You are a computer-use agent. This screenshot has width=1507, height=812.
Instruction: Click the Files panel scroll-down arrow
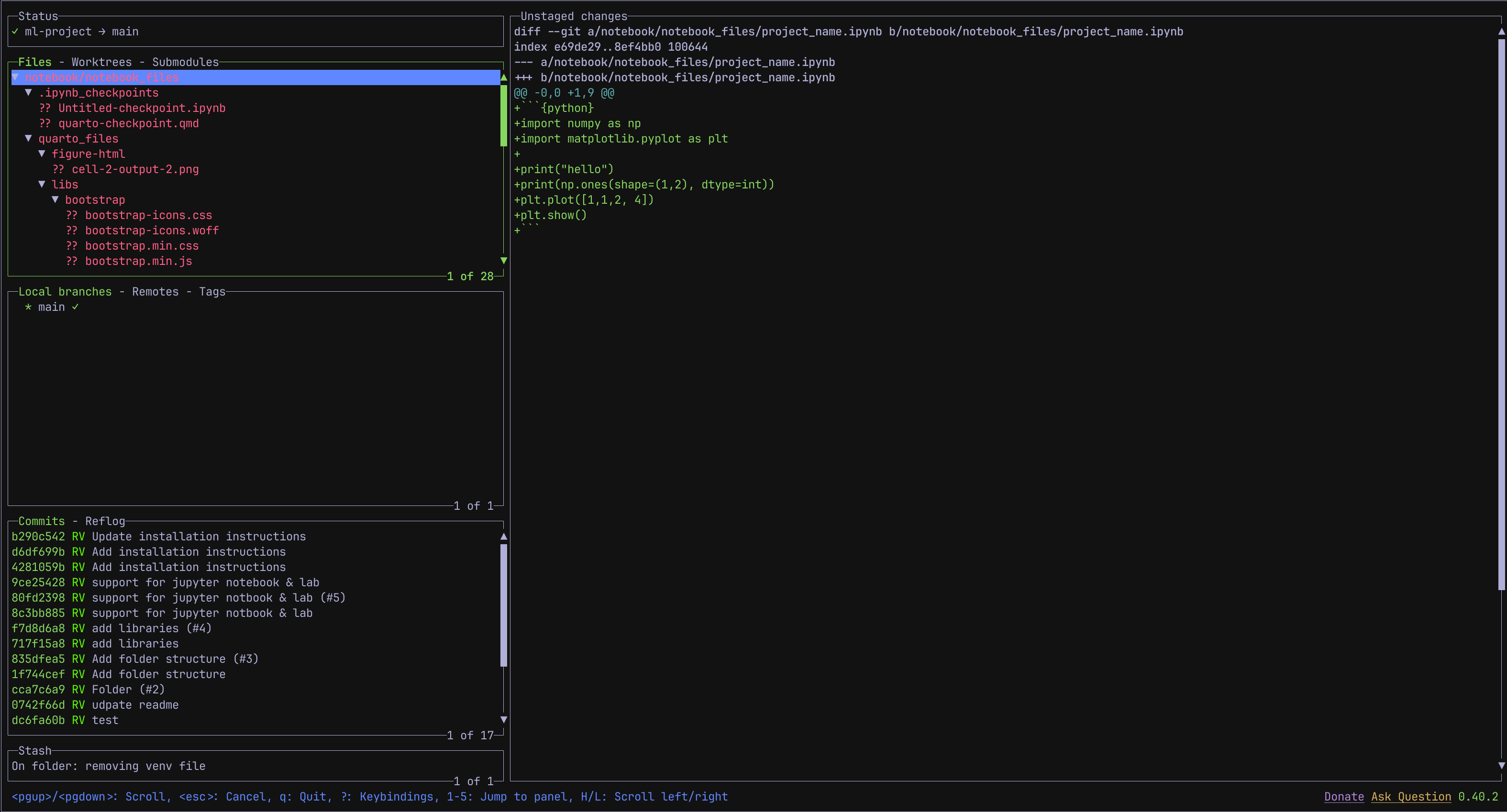[x=503, y=260]
